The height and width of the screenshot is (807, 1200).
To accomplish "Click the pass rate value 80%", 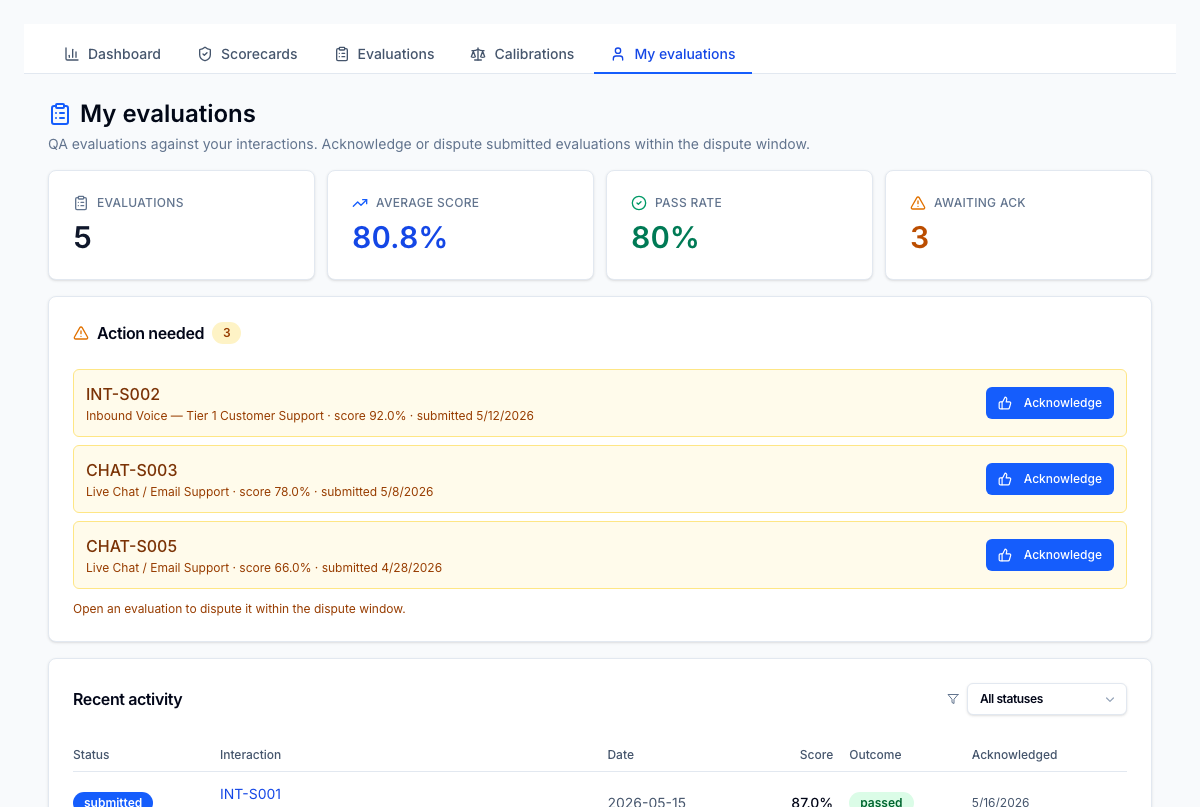I will [665, 238].
